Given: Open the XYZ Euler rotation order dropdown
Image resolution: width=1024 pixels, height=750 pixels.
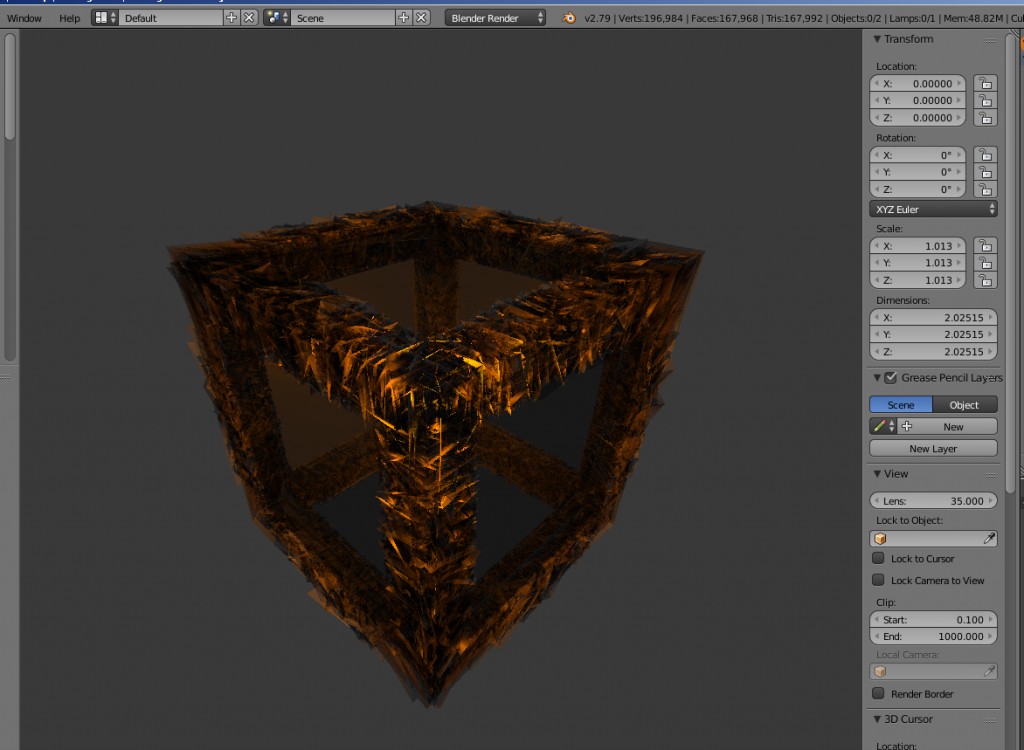Looking at the screenshot, I should pyautogui.click(x=930, y=209).
